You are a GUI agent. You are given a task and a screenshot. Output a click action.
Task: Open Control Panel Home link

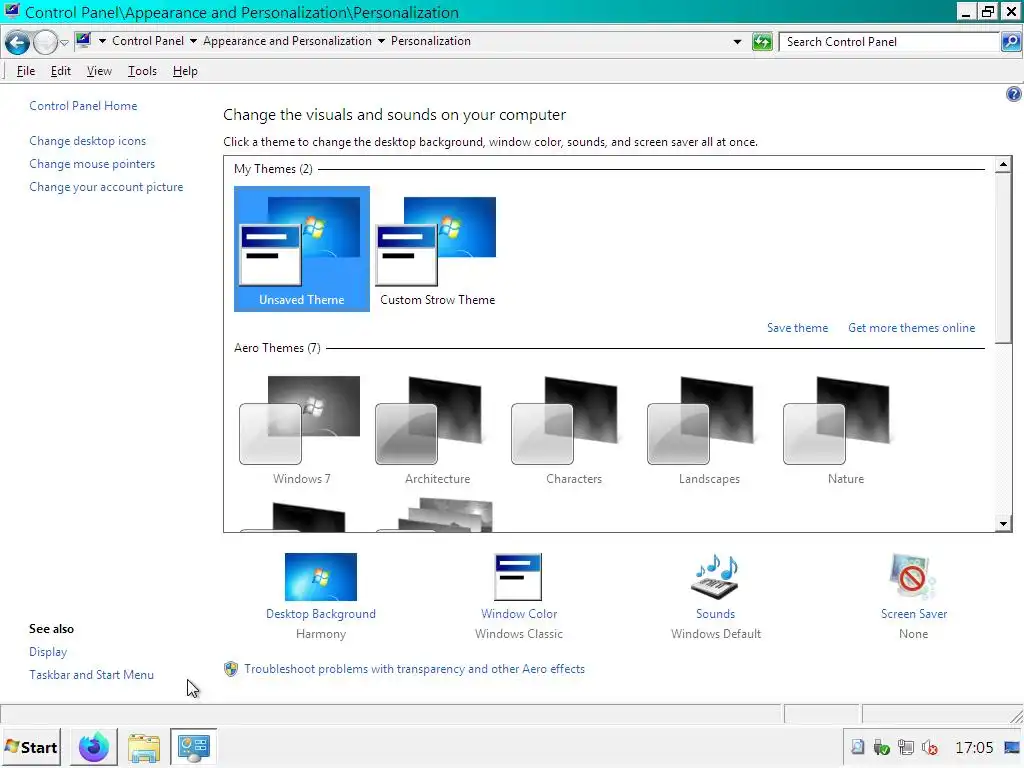point(83,106)
